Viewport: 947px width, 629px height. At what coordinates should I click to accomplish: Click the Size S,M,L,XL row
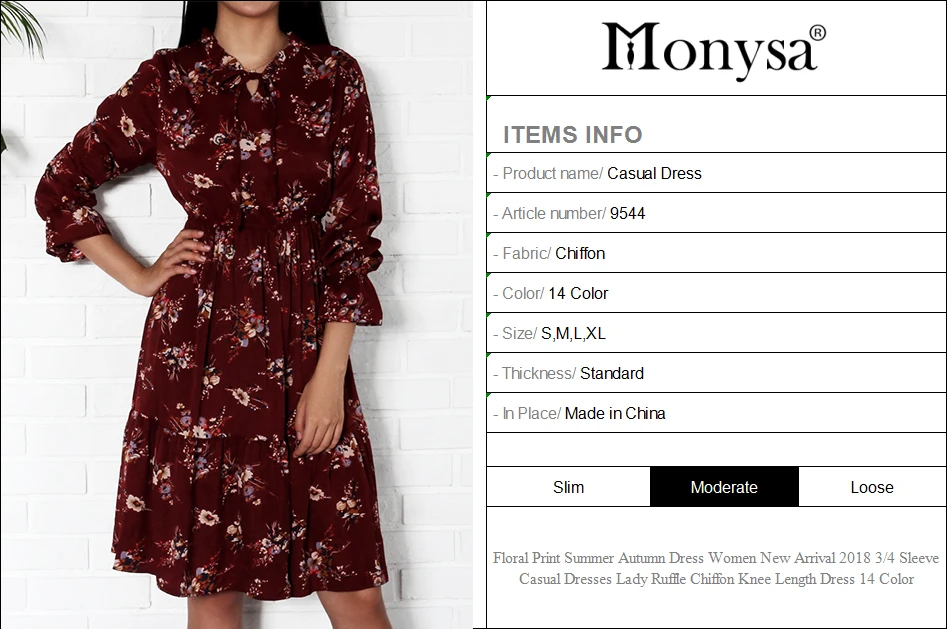[x=716, y=333]
